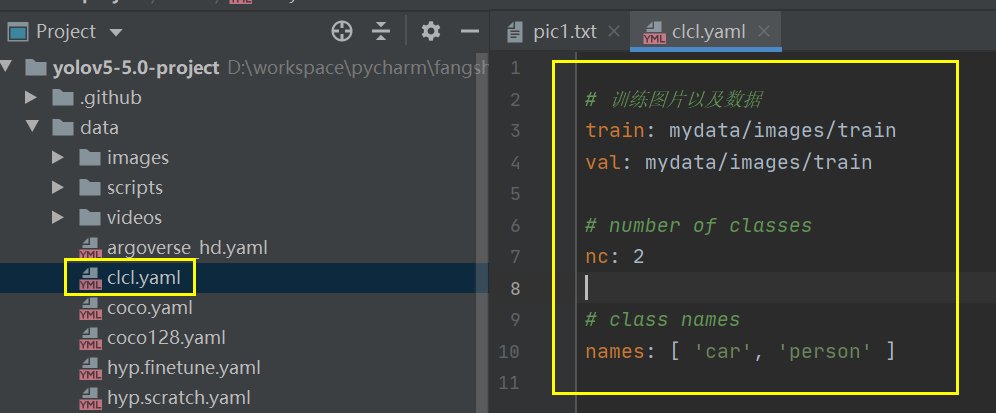Click the coco128.yaml YML file icon
This screenshot has width=996, height=413.
(x=90, y=339)
